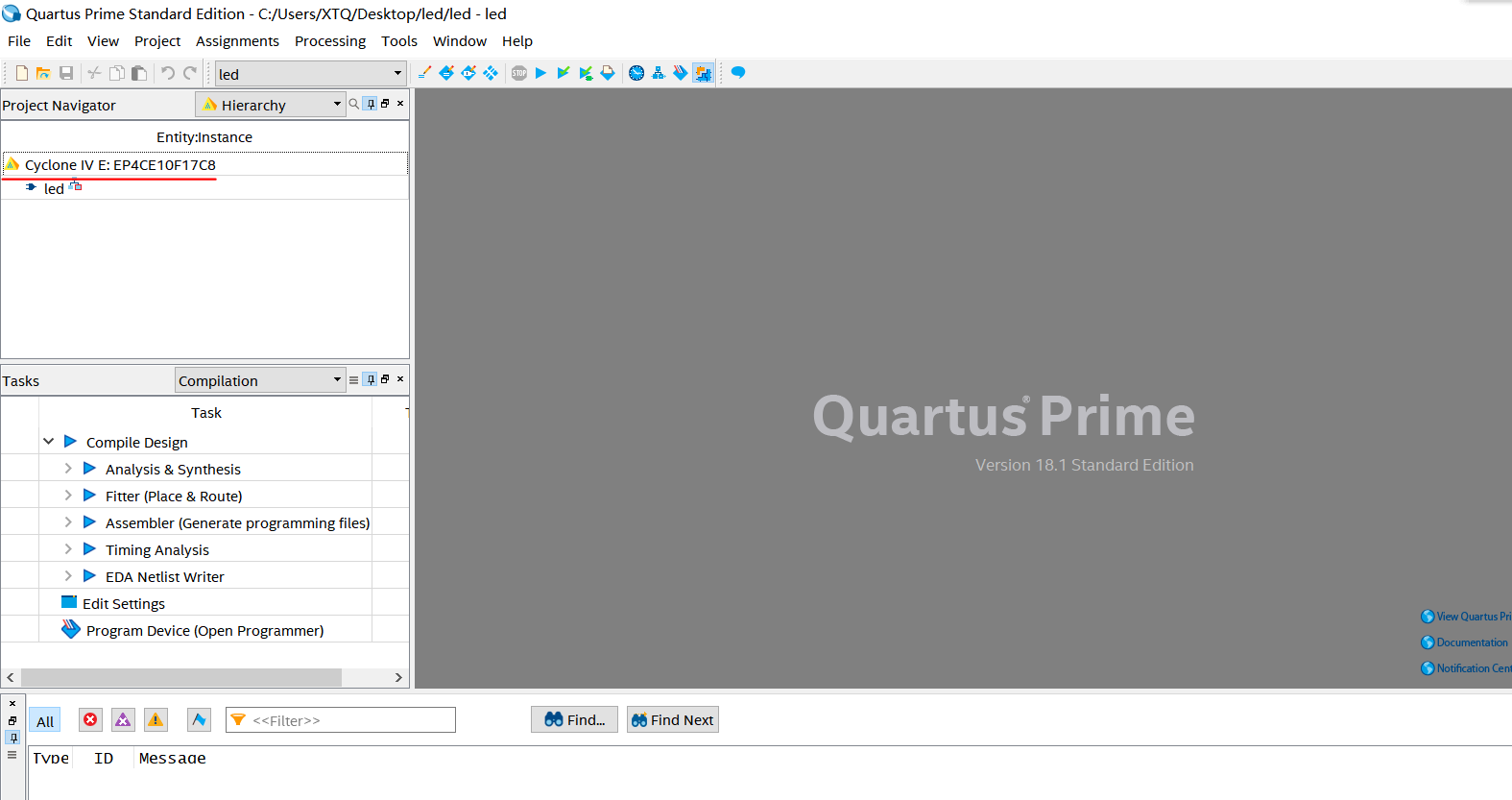Click the Paste clipboard icon

[x=139, y=73]
